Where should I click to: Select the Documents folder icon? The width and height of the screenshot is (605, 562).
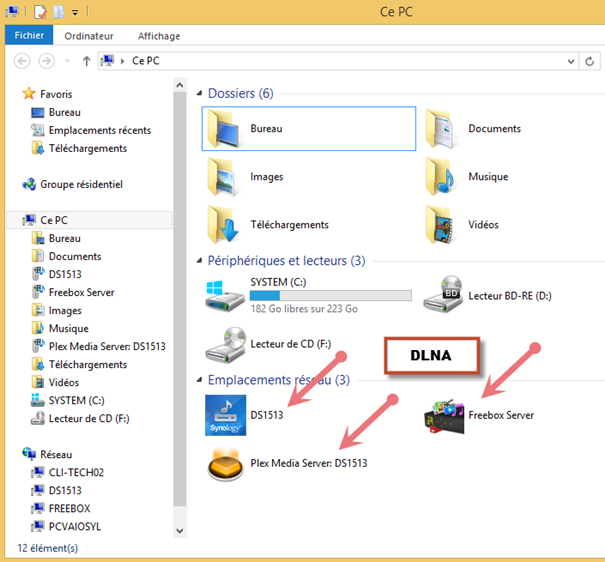click(x=443, y=128)
